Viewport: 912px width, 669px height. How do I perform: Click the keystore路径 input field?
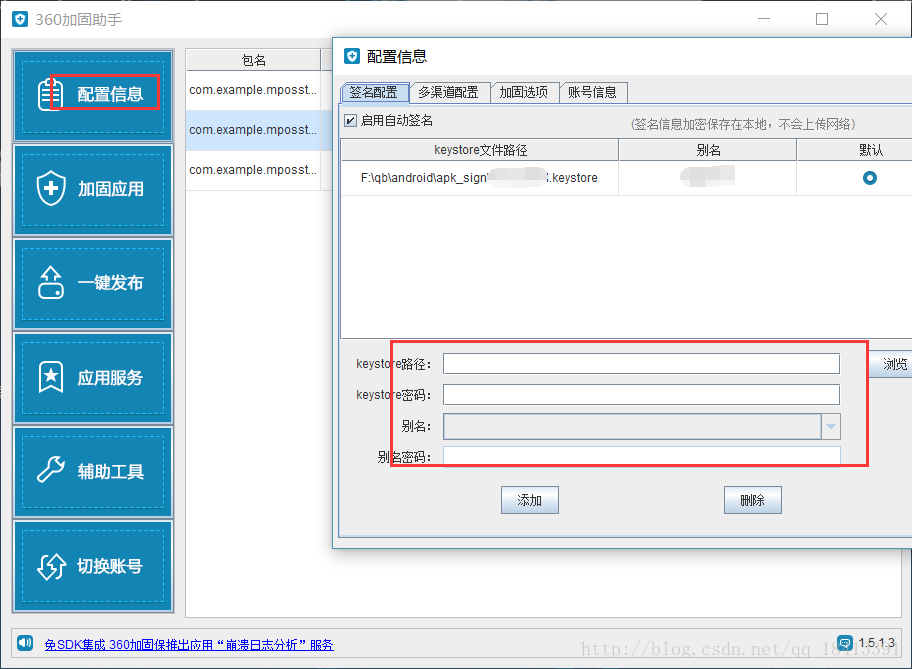click(x=641, y=364)
